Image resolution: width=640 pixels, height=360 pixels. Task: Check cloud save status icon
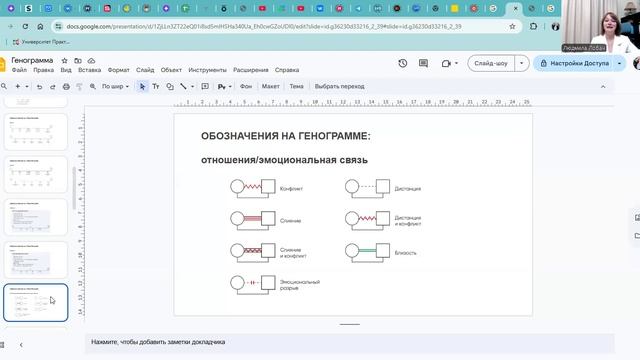coord(91,60)
